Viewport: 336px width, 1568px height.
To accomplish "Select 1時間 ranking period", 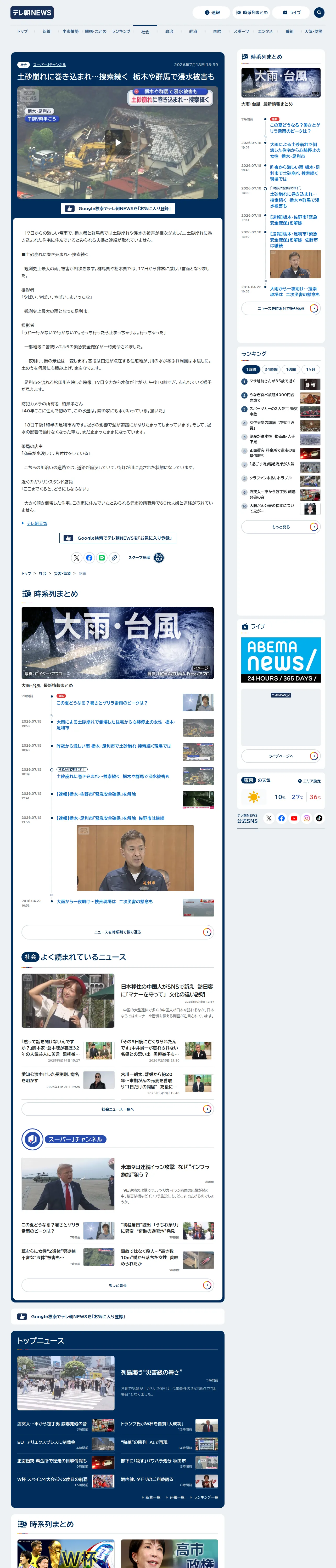I will tap(251, 370).
